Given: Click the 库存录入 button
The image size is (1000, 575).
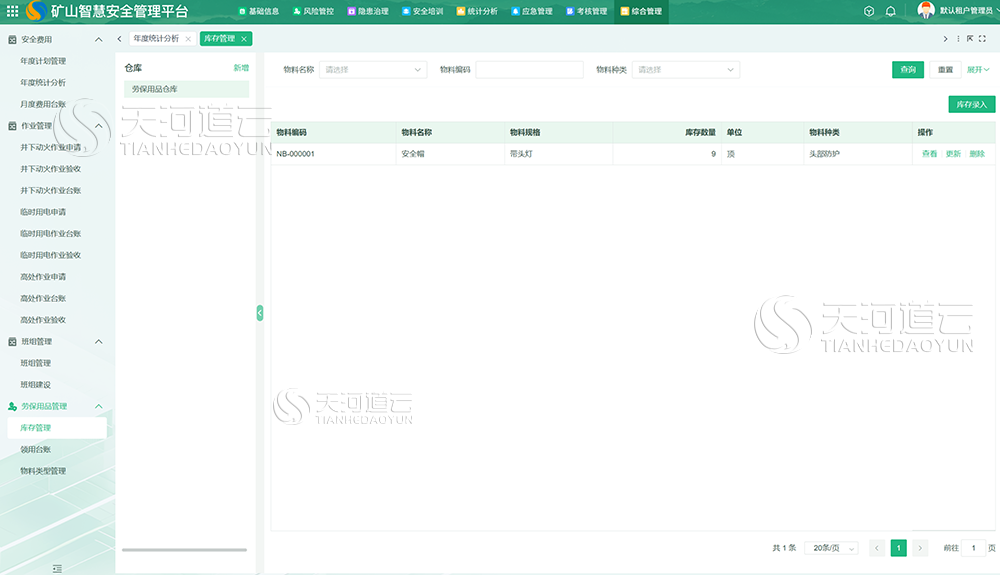Looking at the screenshot, I should pos(971,105).
